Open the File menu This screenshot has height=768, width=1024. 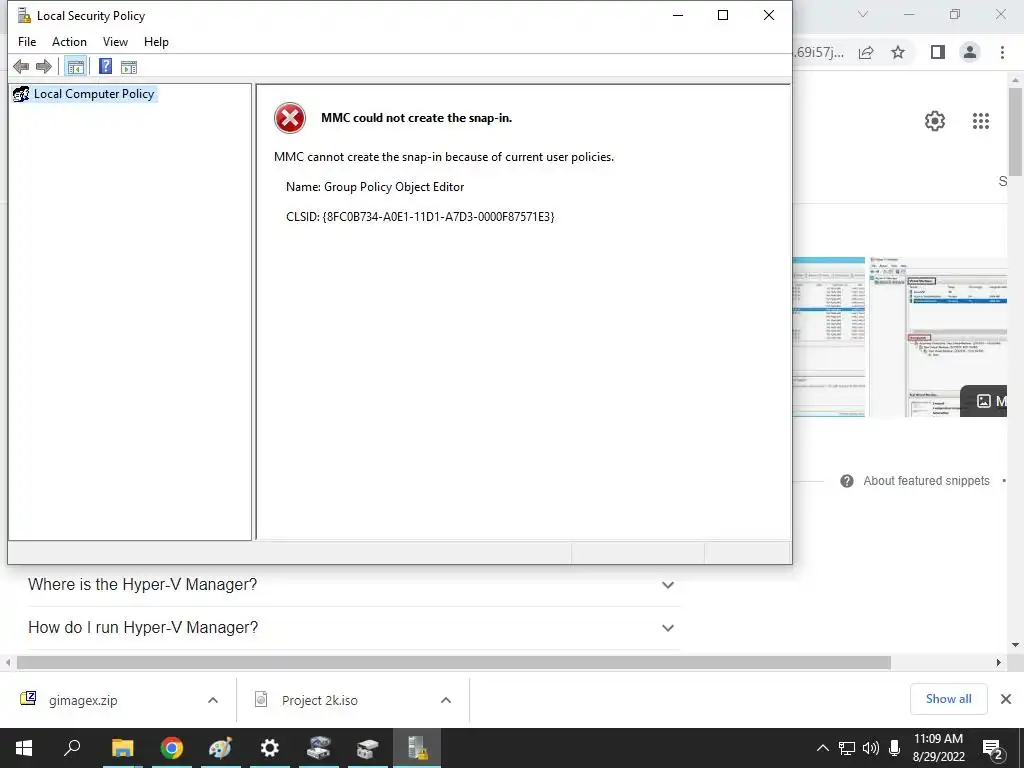27,42
